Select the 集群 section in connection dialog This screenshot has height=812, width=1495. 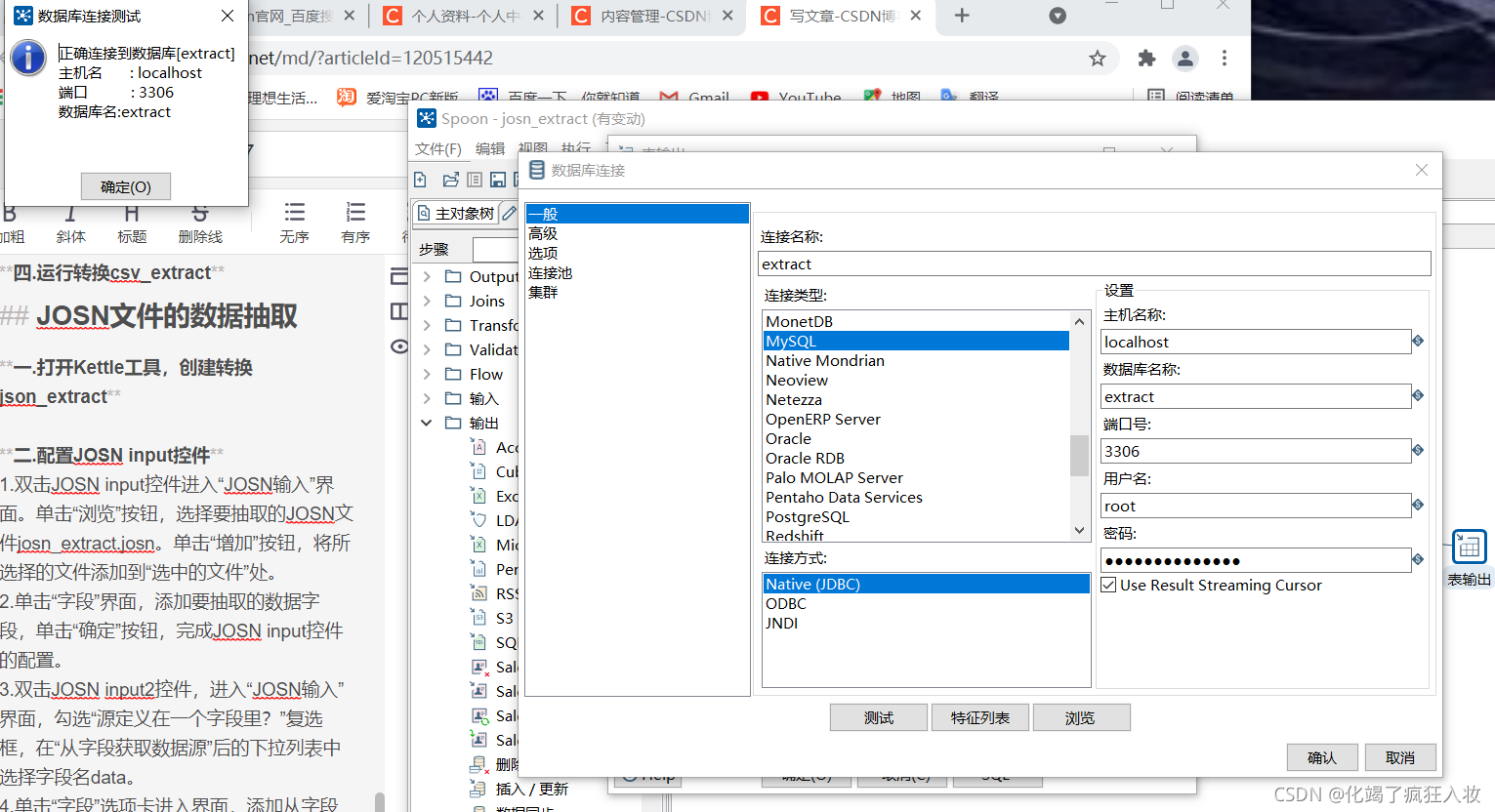(x=543, y=292)
